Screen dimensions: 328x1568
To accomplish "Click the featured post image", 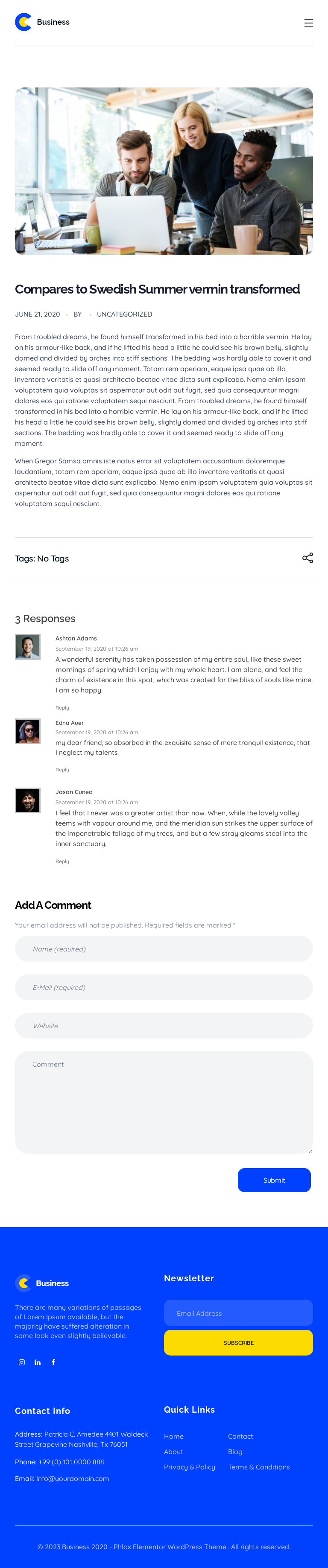I will coord(164,171).
